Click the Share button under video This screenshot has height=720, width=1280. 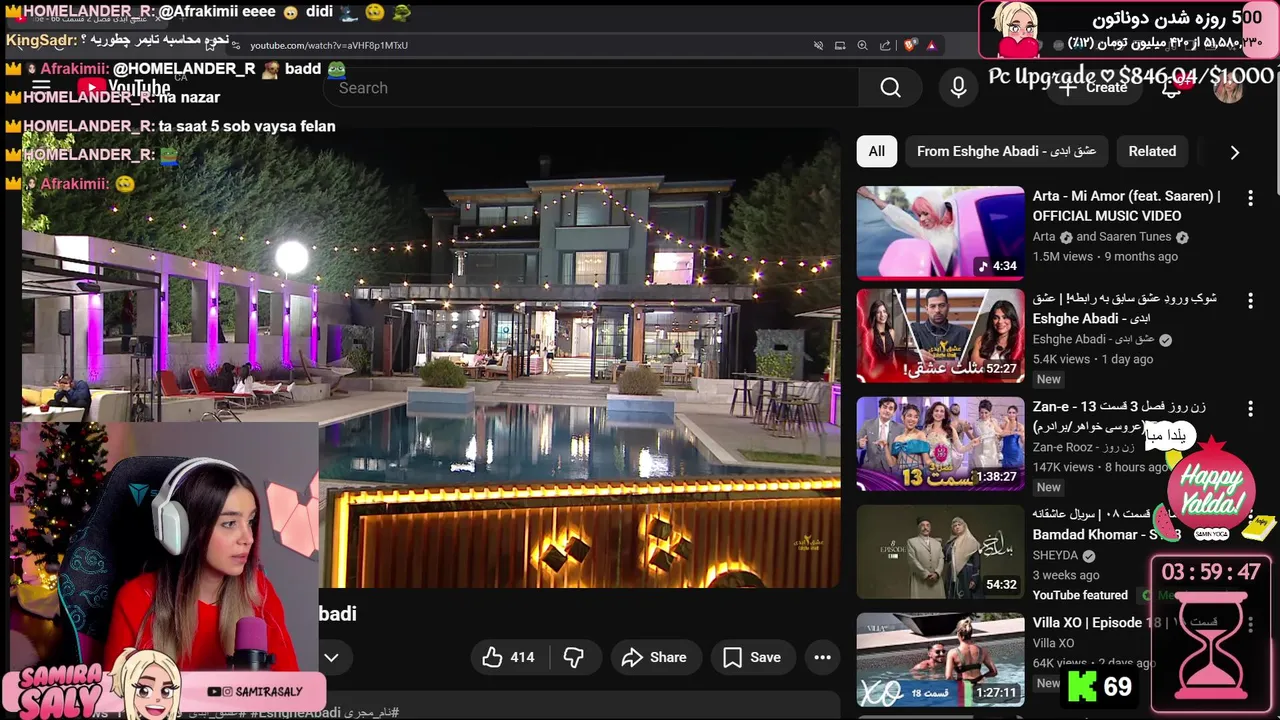pyautogui.click(x=655, y=657)
